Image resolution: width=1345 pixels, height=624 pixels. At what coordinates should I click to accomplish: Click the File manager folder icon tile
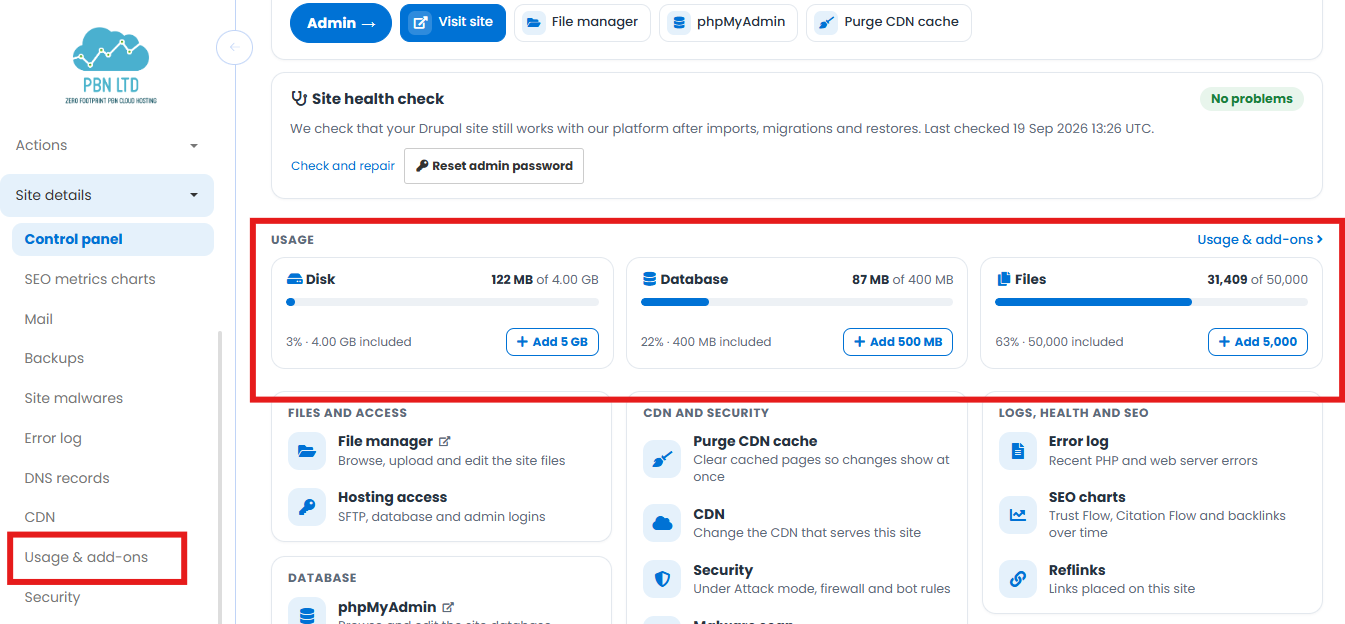pos(307,451)
